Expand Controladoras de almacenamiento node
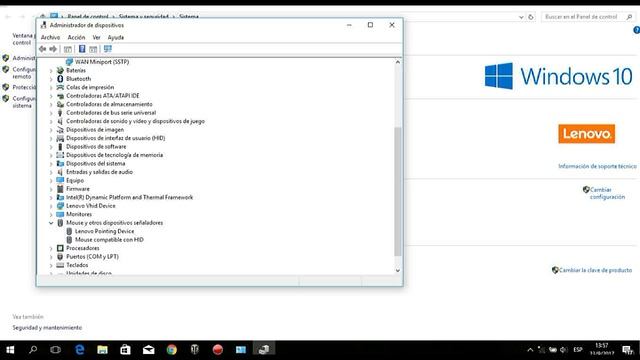Screen dimensions: 640x360 (x=51, y=104)
